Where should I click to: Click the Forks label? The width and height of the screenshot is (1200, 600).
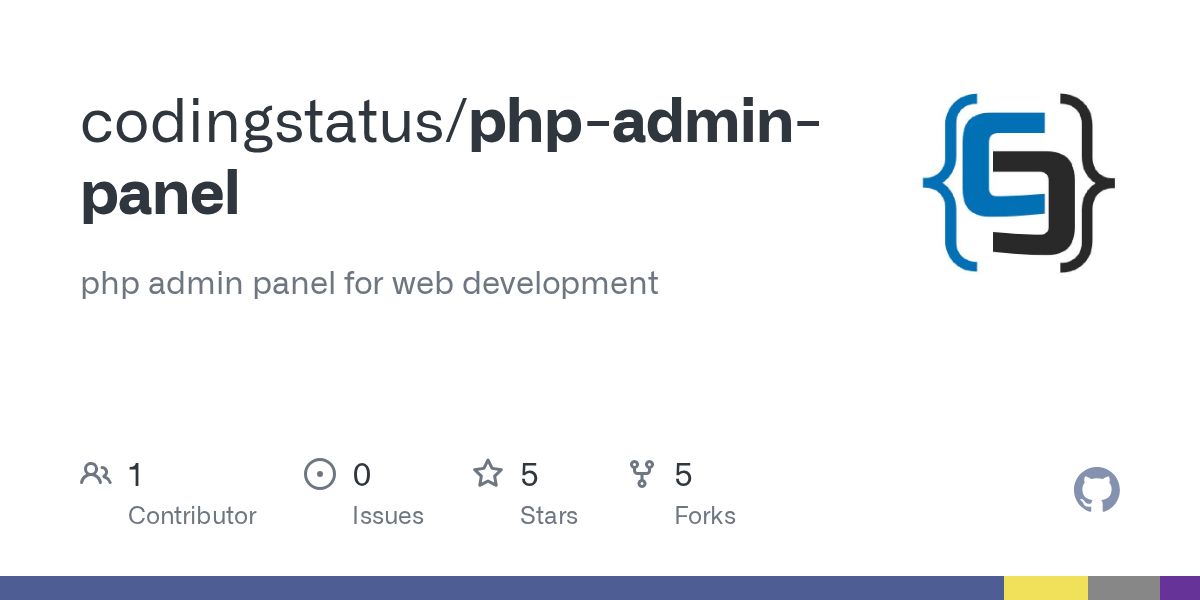pyautogui.click(x=705, y=516)
